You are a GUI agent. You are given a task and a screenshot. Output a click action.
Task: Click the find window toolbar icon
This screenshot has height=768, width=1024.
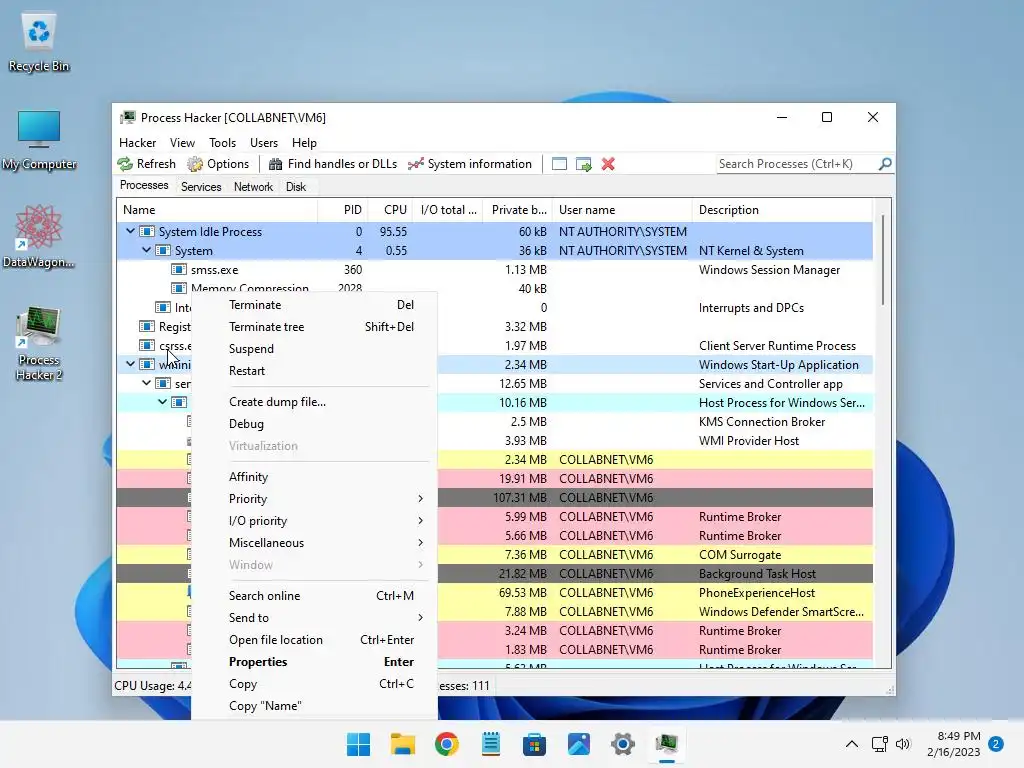point(560,164)
